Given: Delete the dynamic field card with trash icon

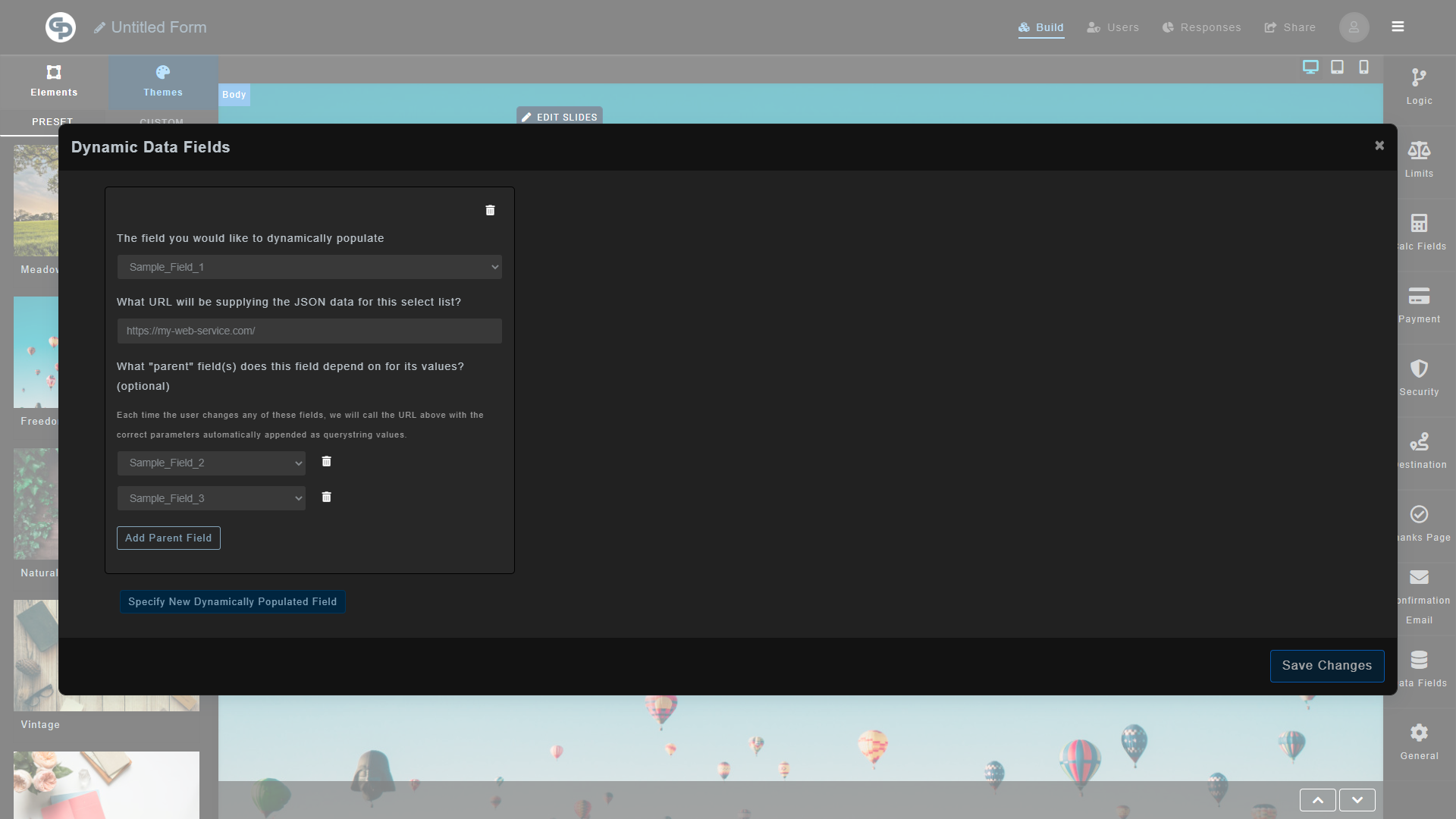Looking at the screenshot, I should tap(490, 210).
